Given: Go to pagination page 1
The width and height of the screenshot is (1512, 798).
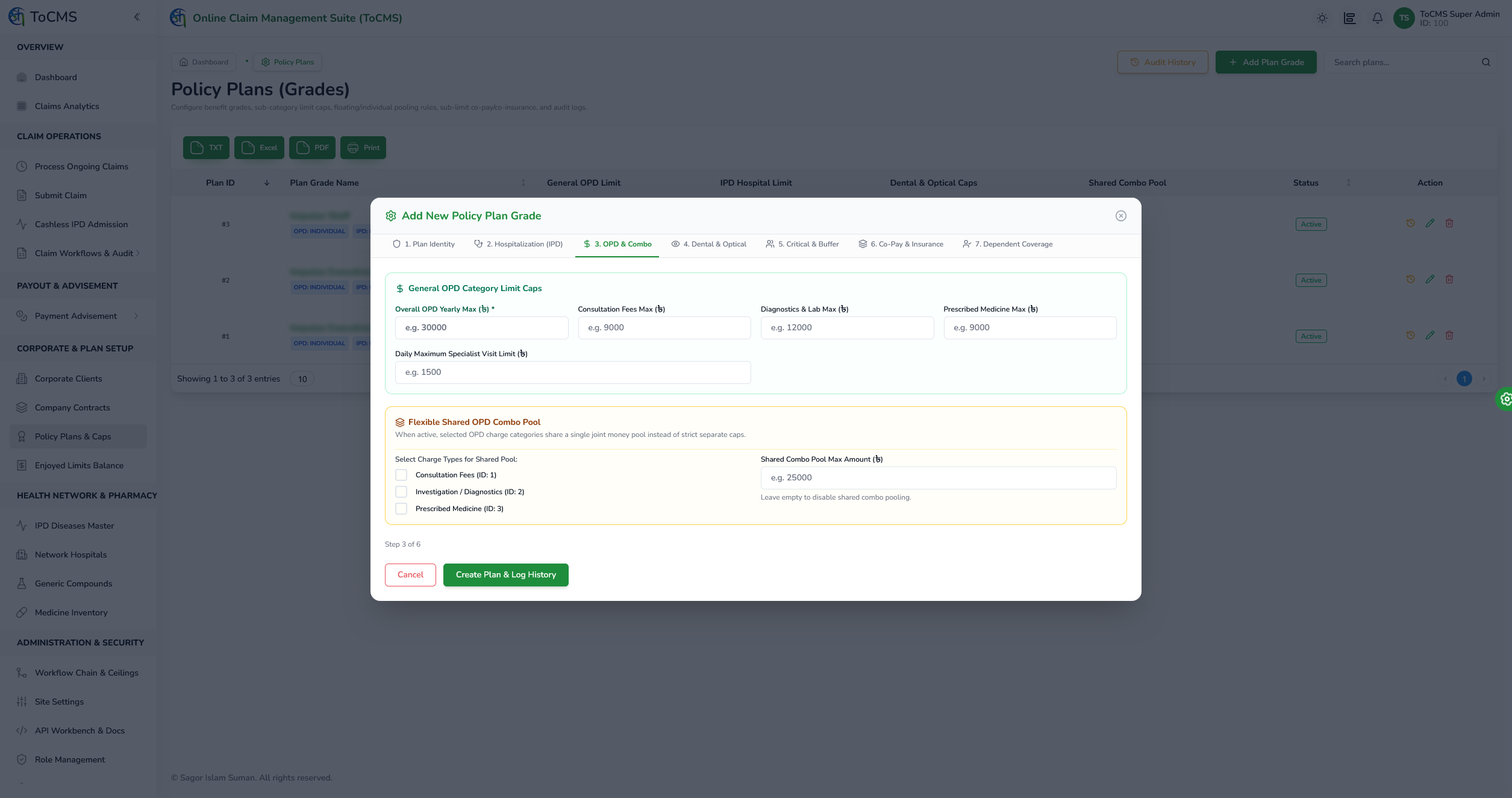Looking at the screenshot, I should coord(1464,379).
